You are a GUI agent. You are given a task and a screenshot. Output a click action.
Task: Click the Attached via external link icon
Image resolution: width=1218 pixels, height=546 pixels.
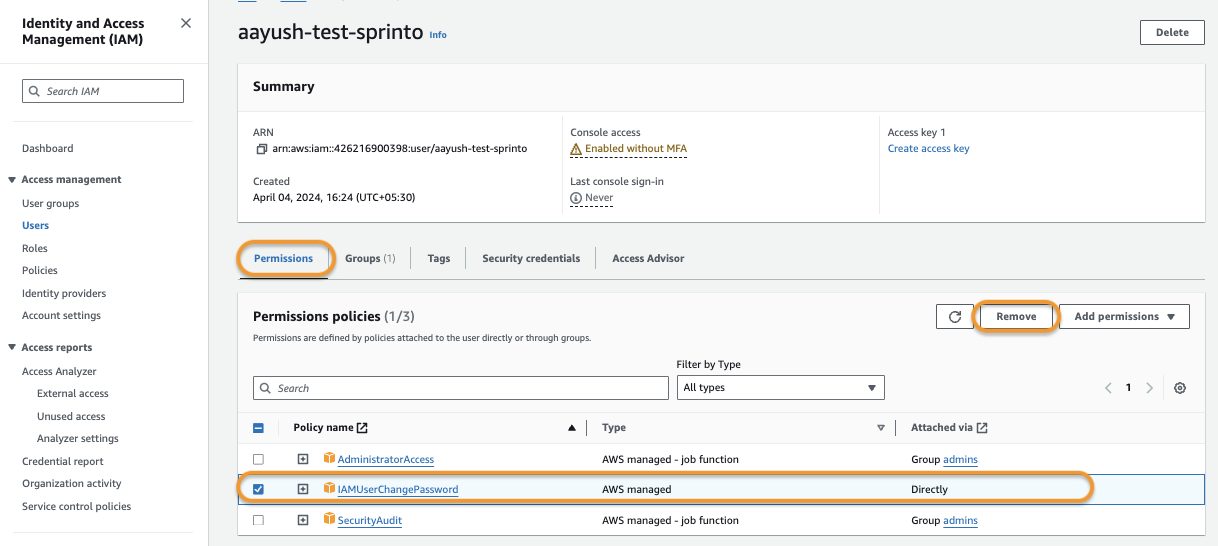(x=982, y=428)
